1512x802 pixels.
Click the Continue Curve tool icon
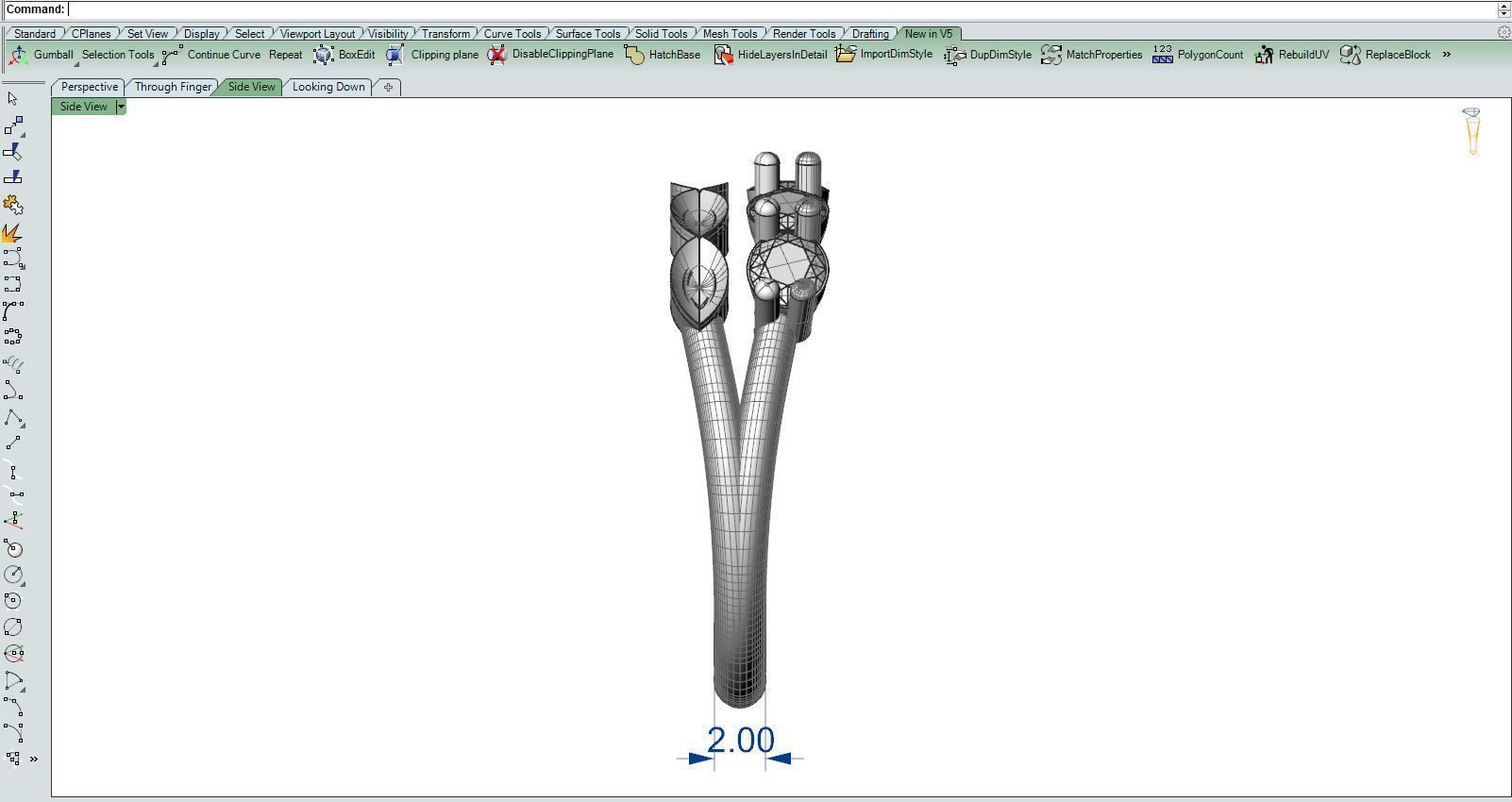point(172,55)
